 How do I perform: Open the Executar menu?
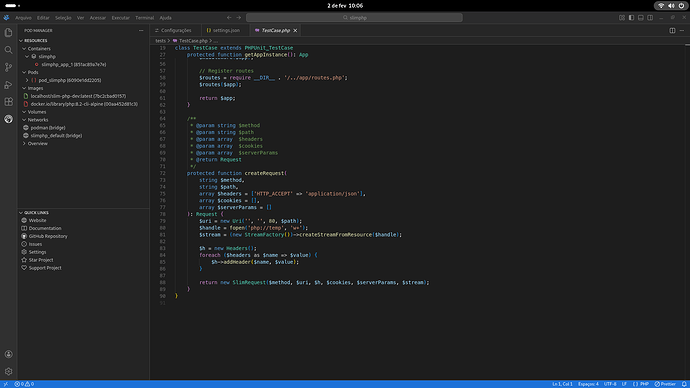click(121, 18)
